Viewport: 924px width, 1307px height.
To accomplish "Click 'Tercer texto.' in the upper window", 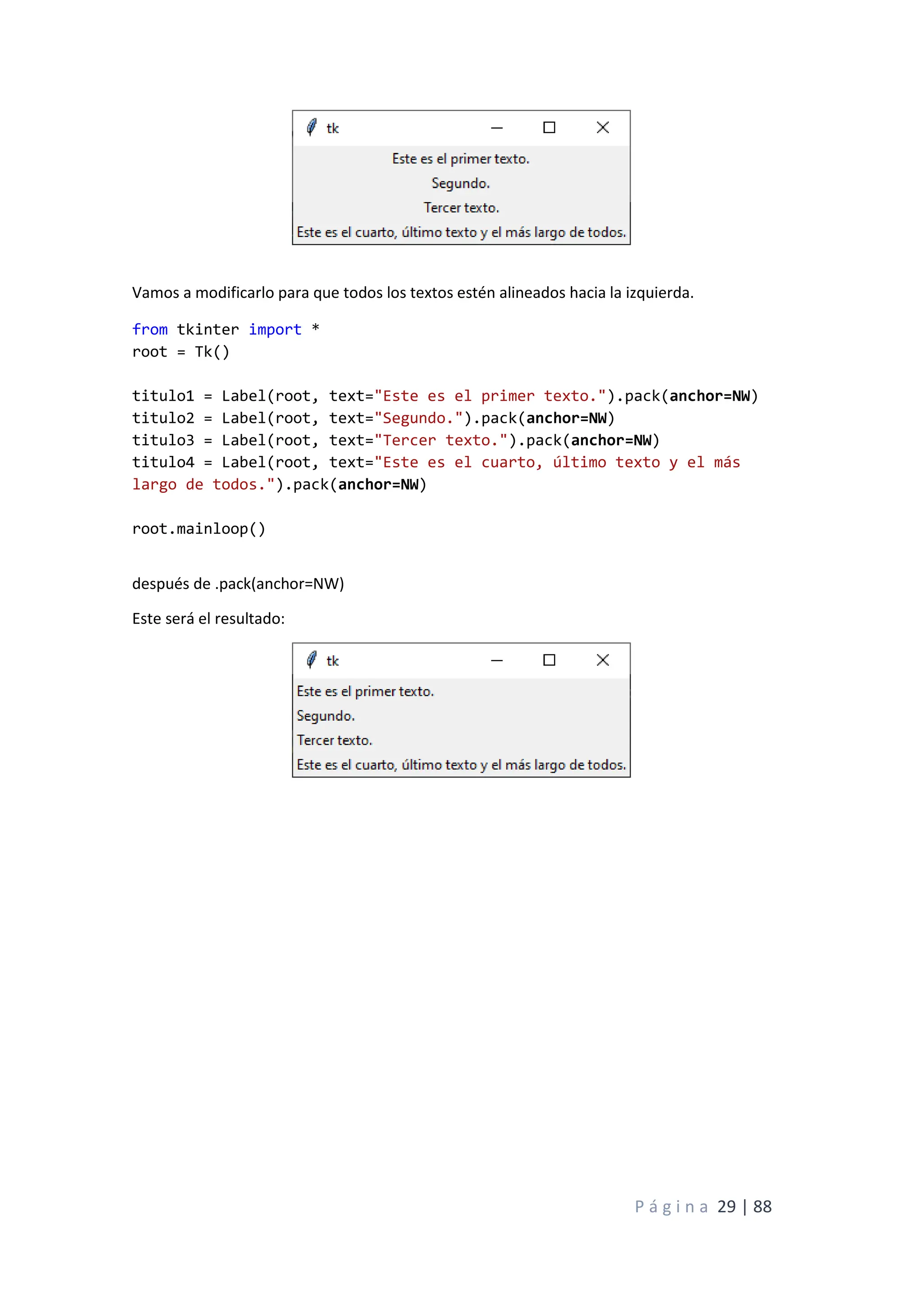I will [461, 208].
